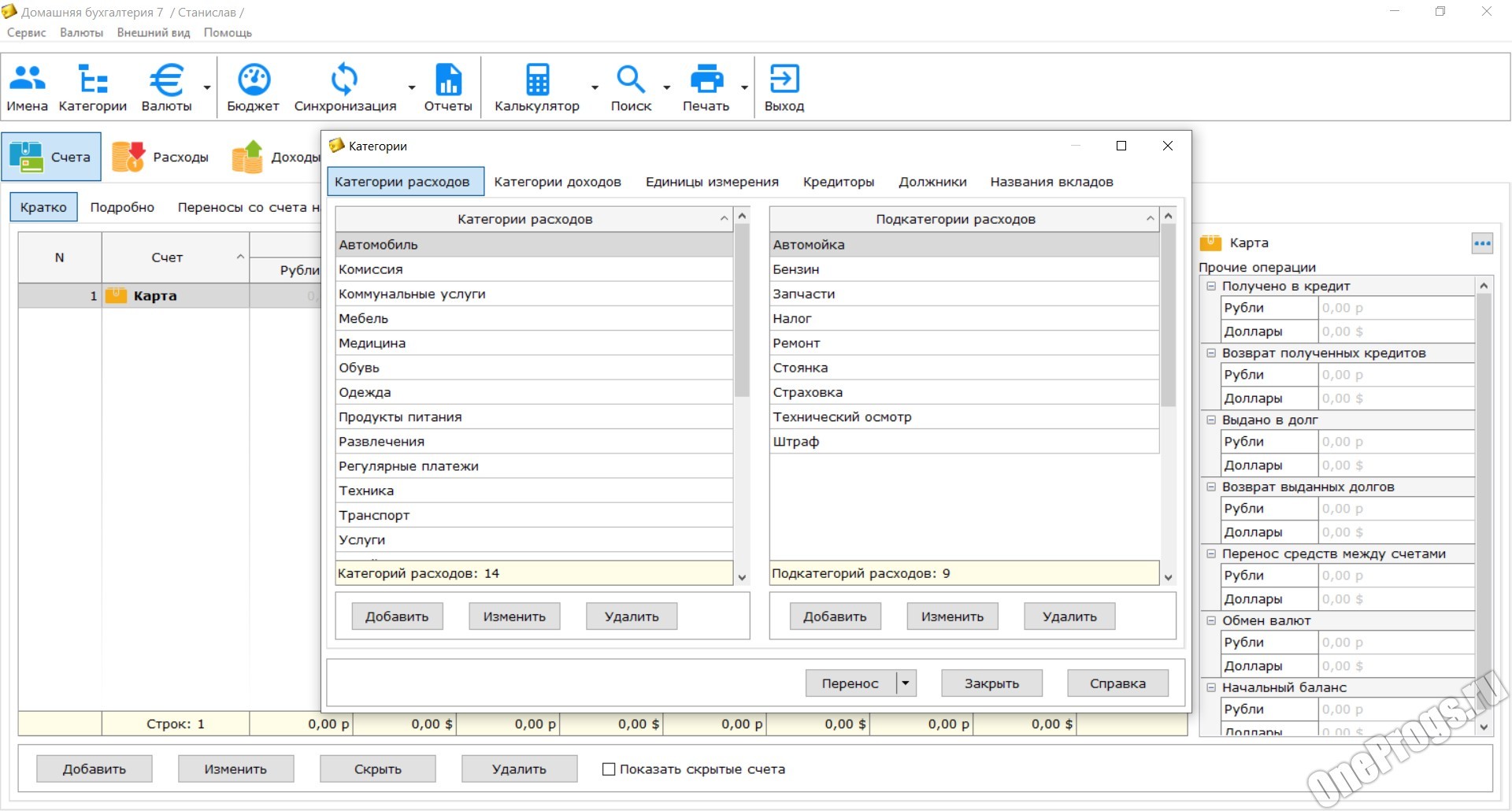Open the three-dots button beside Карта

1482,243
